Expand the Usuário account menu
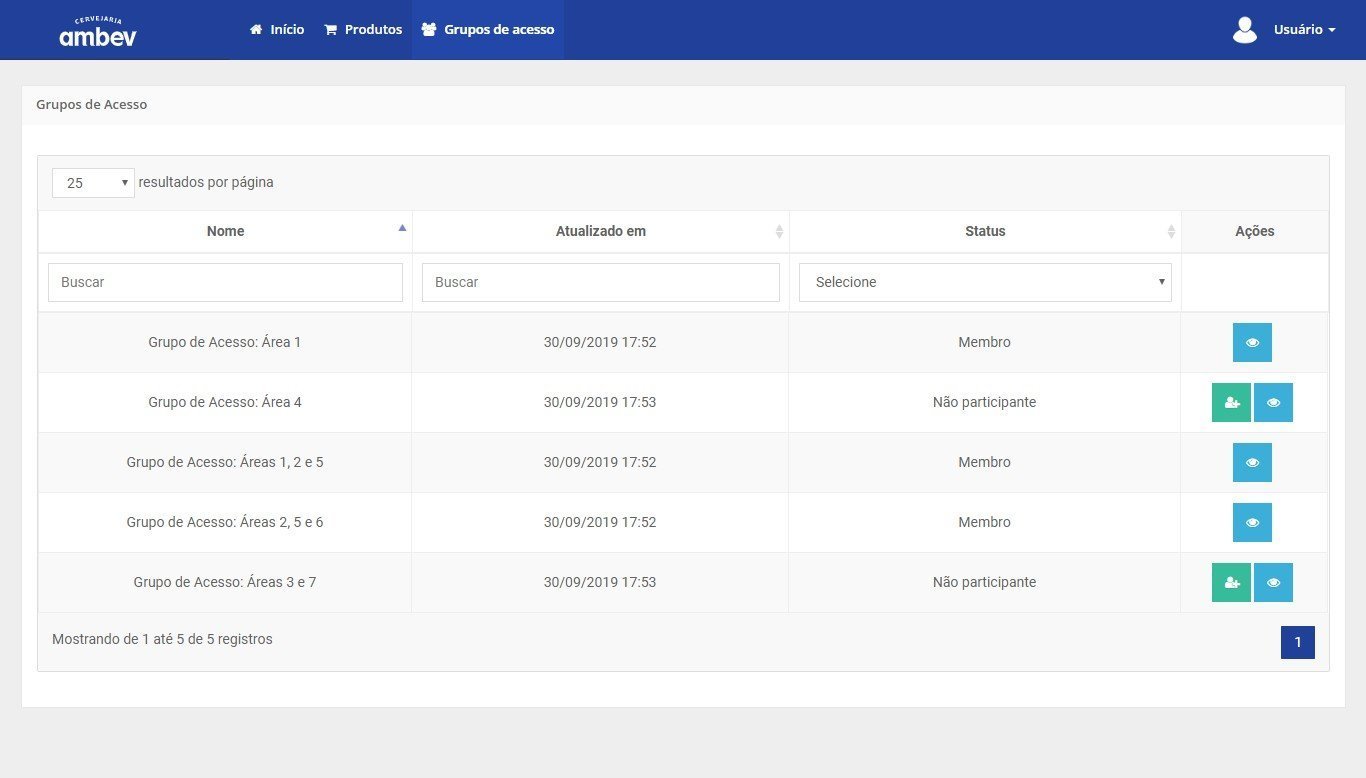 coord(1303,30)
